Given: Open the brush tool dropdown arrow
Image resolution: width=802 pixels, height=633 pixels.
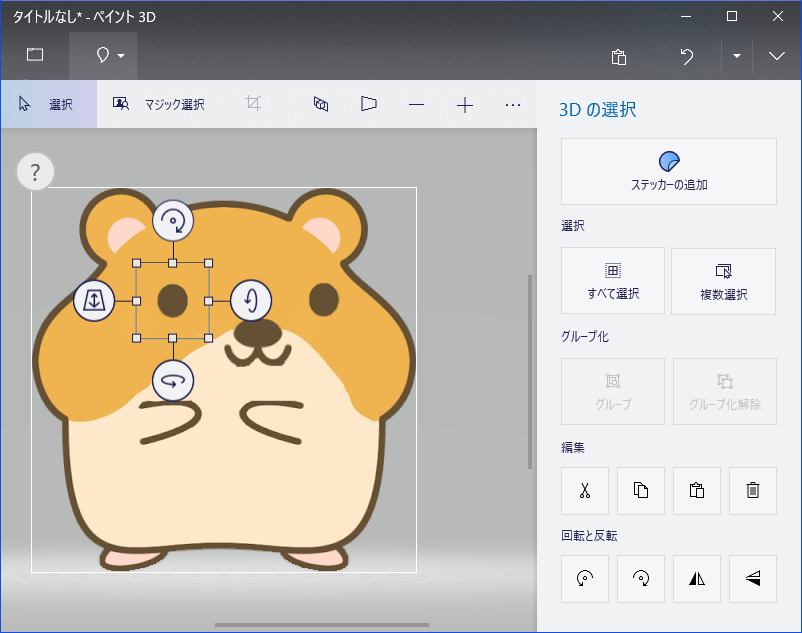Looking at the screenshot, I should pos(119,57).
